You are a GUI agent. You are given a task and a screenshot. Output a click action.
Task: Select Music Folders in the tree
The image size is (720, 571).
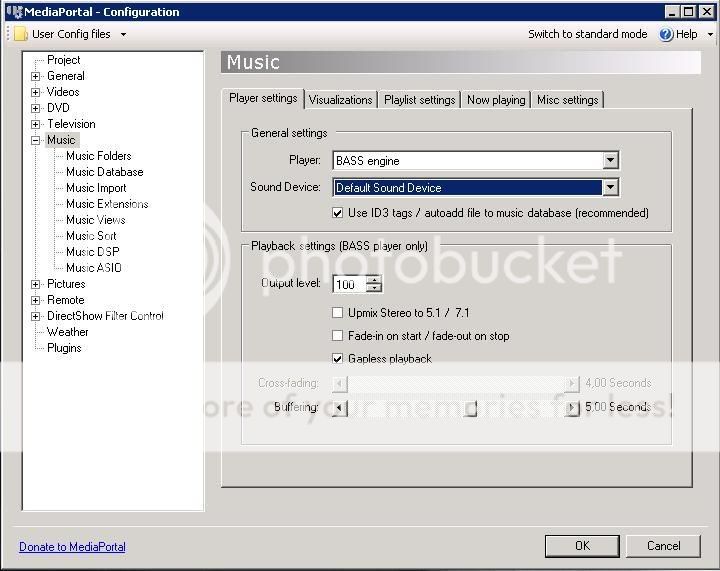click(x=99, y=156)
